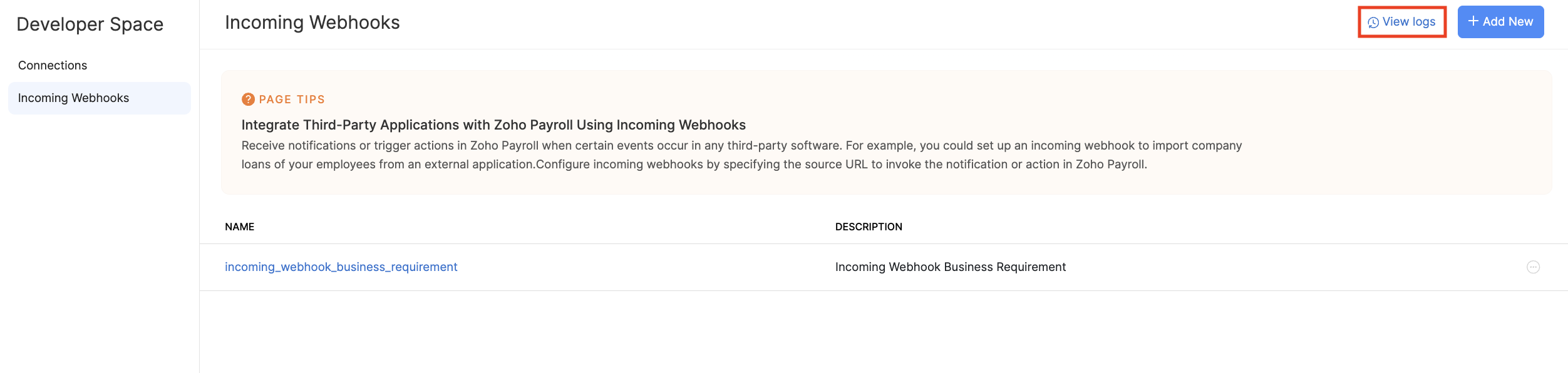Select Incoming Webhooks in the sidebar
Image resolution: width=1568 pixels, height=373 pixels.
[100, 98]
